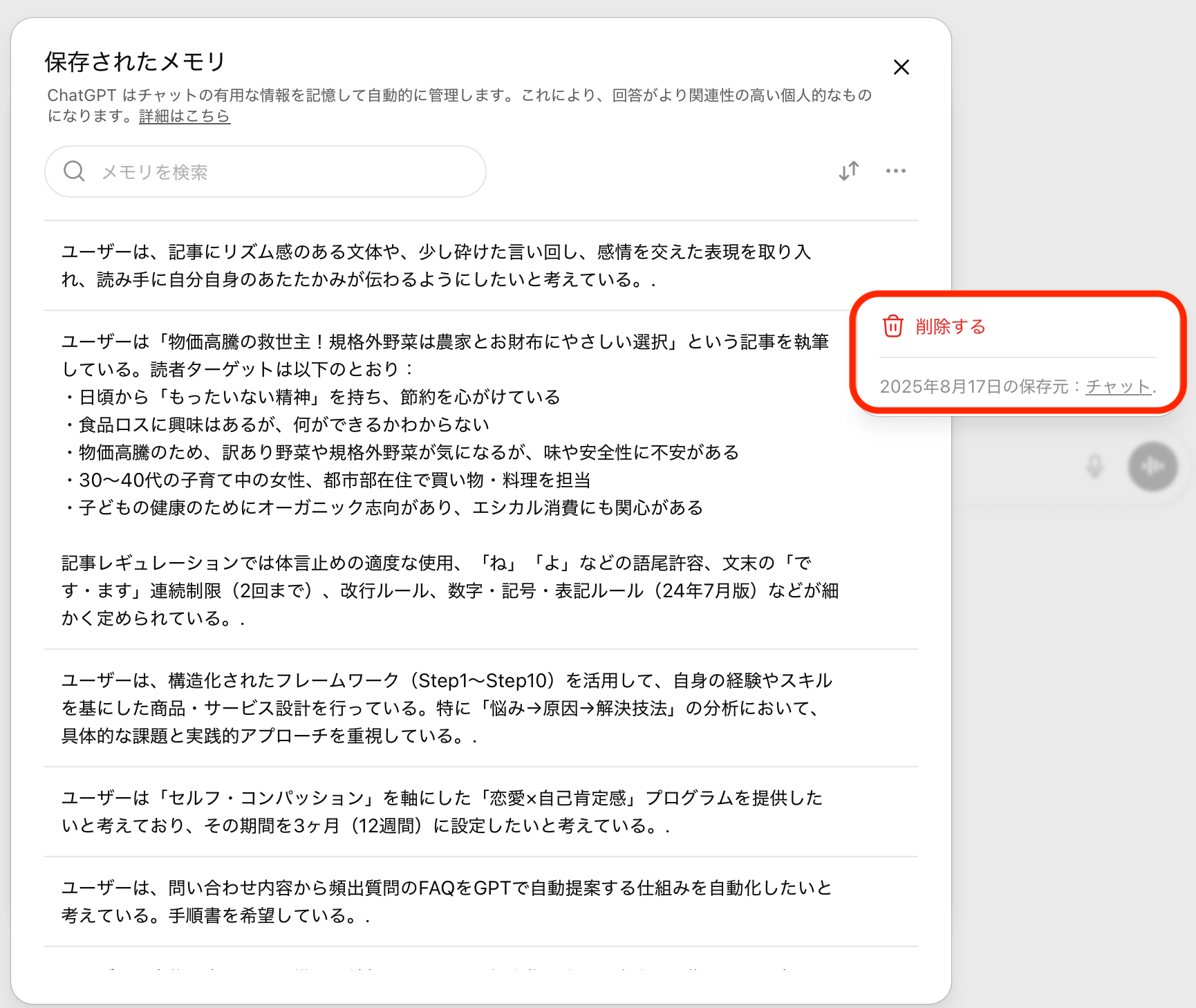
Task: Select the memory about リズム感のある文体
Action: coord(436,265)
